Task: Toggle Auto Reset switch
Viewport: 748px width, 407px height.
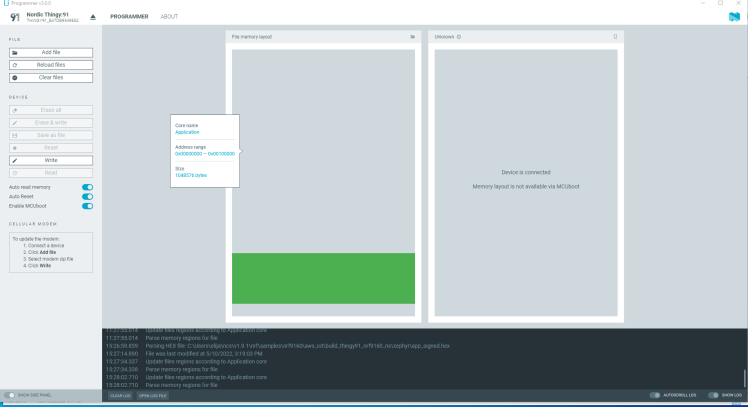Action: coord(87,197)
